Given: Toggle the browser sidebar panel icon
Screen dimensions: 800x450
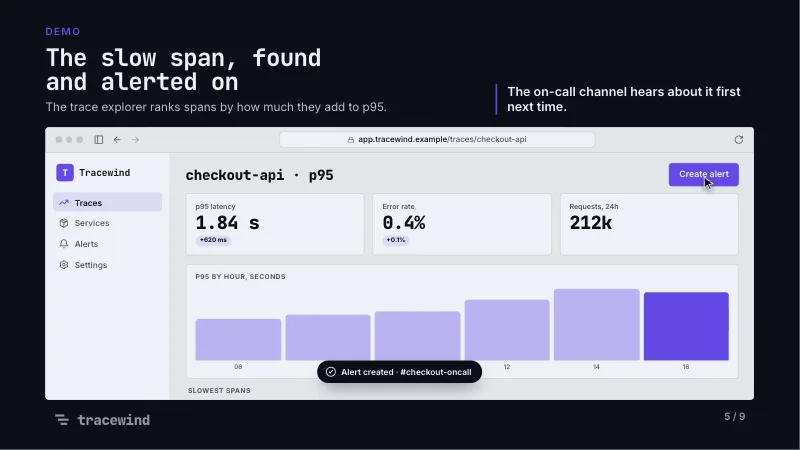Looking at the screenshot, I should 99,139.
